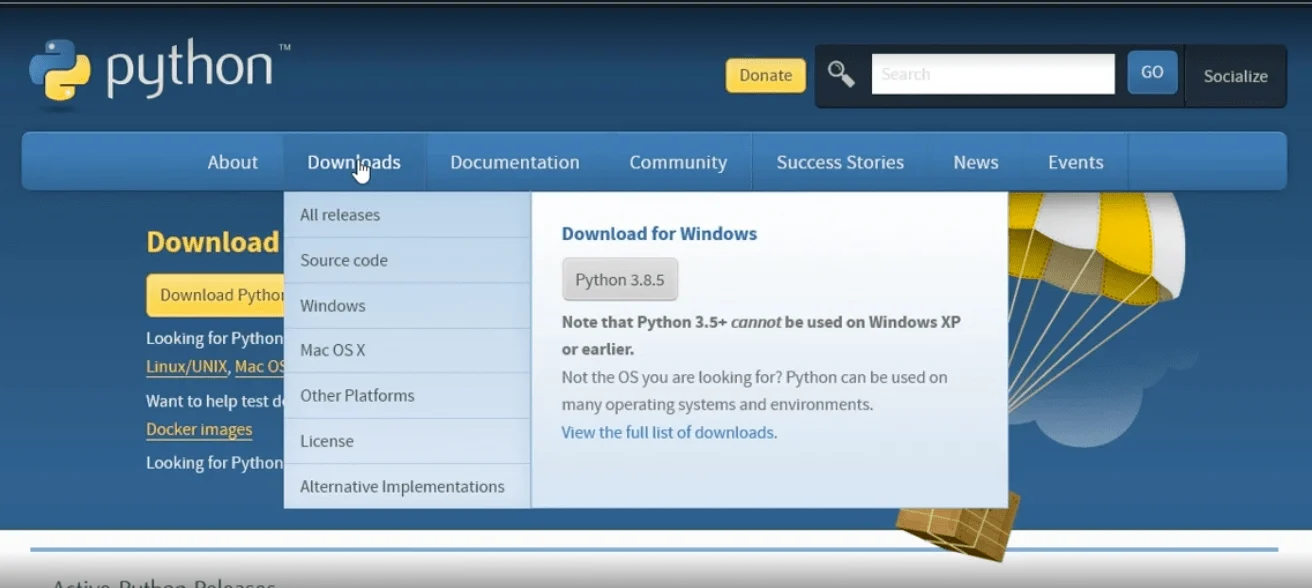This screenshot has height=588, width=1312.
Task: Click the yellow Download Python button
Action: pos(216,295)
